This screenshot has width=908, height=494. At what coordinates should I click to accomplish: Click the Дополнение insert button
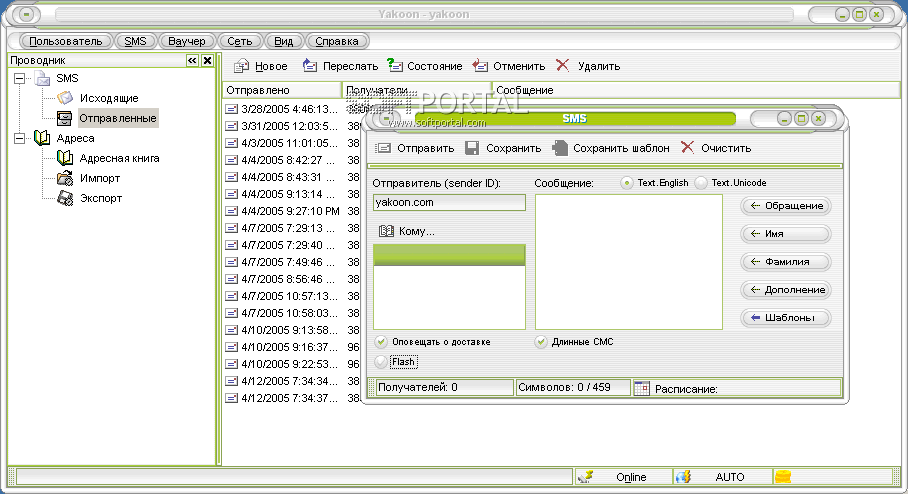tap(786, 290)
